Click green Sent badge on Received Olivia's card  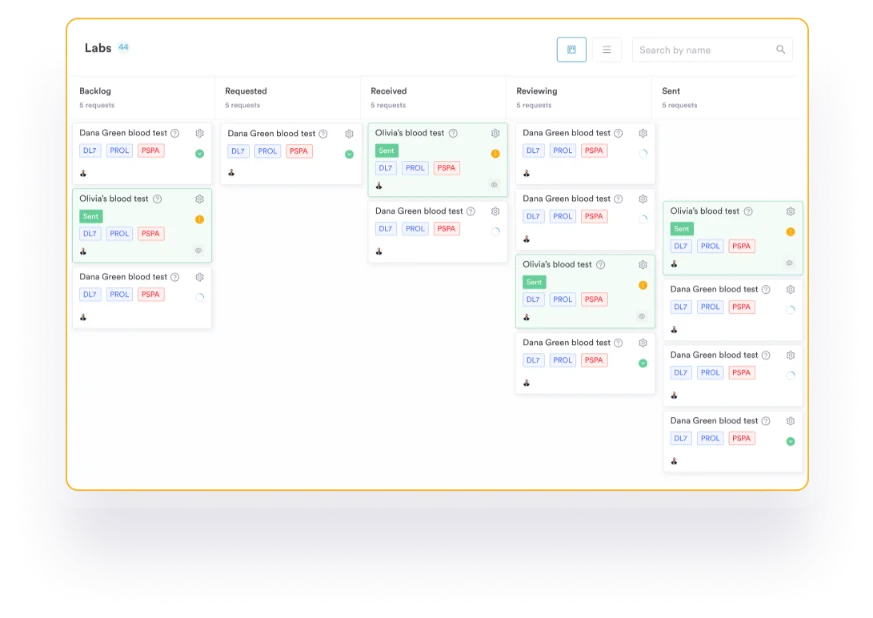[386, 151]
